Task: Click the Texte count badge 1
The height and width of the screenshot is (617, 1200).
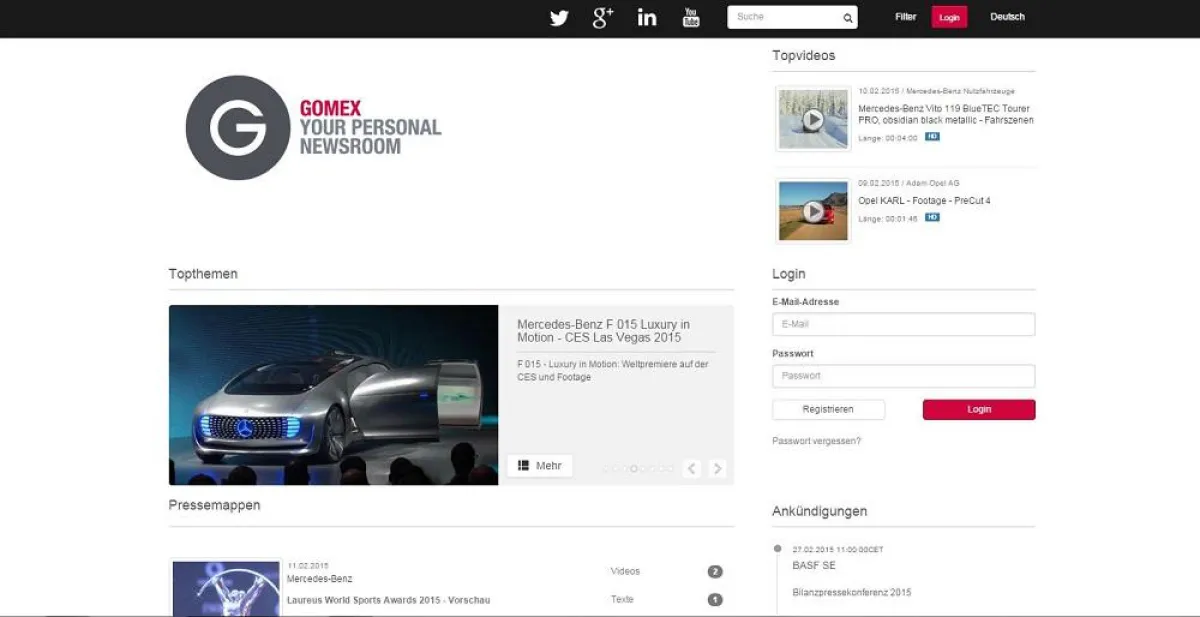Action: pyautogui.click(x=715, y=600)
